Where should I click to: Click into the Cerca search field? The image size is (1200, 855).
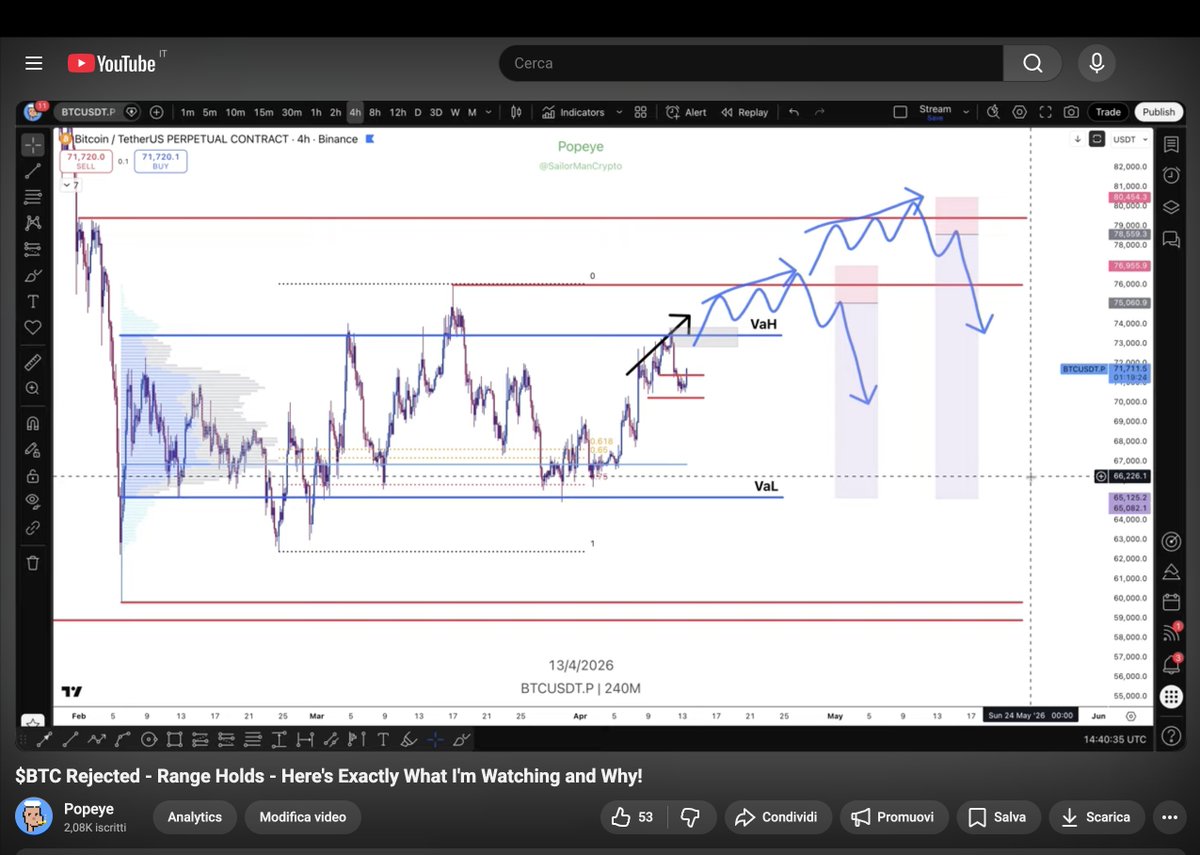[750, 63]
